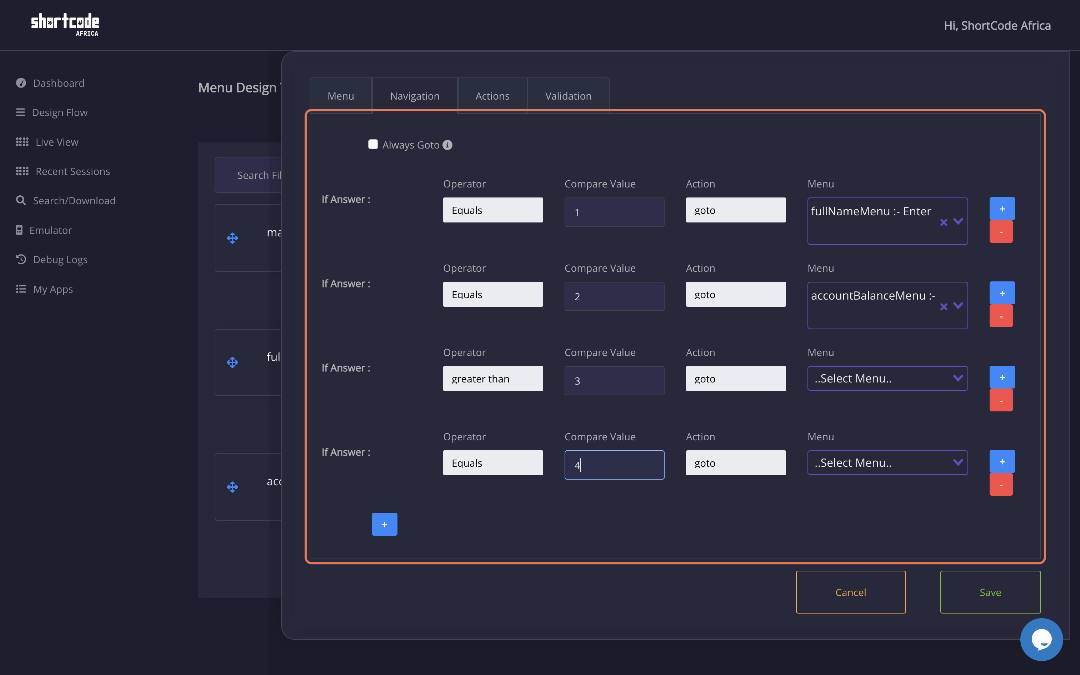Image resolution: width=1080 pixels, height=675 pixels.
Task: Grab the move handle of the 'acc' menu row
Action: pyautogui.click(x=233, y=487)
